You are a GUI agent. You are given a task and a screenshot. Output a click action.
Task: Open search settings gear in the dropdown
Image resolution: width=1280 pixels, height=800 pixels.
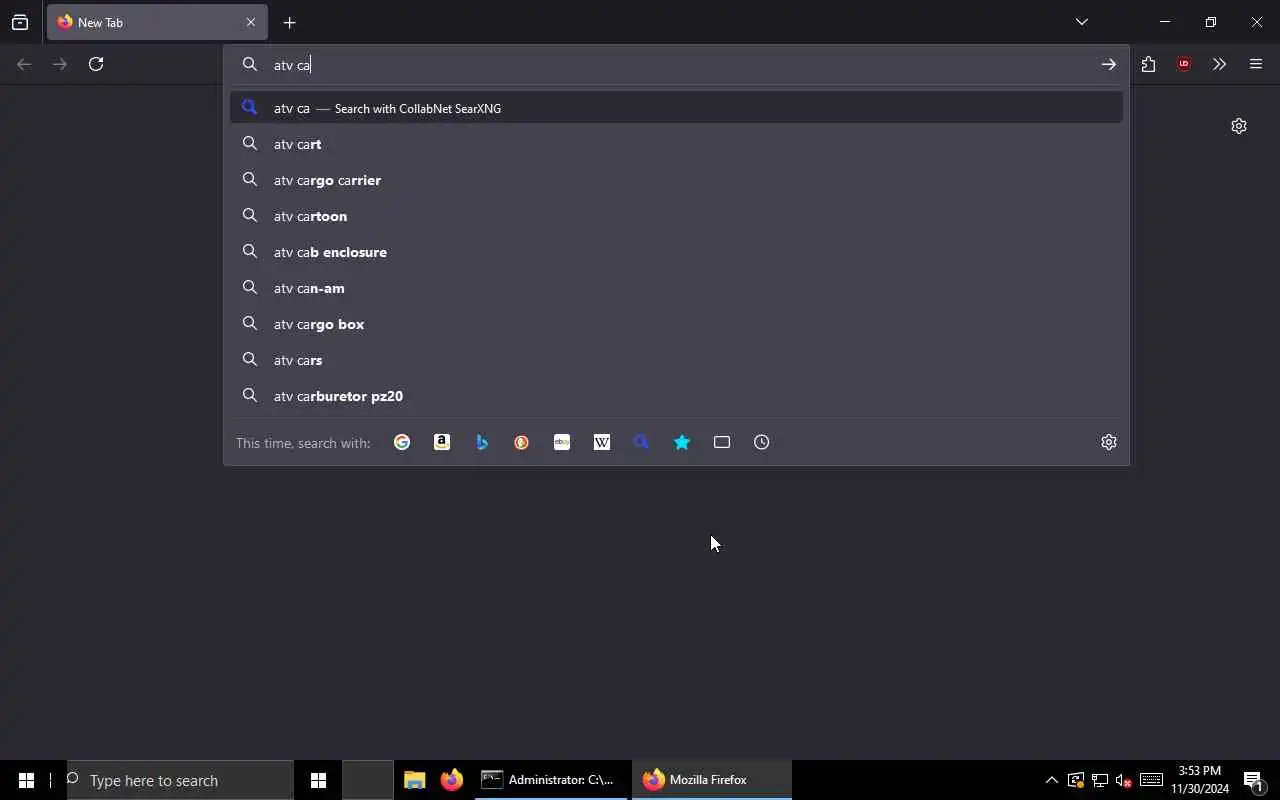tap(1109, 442)
